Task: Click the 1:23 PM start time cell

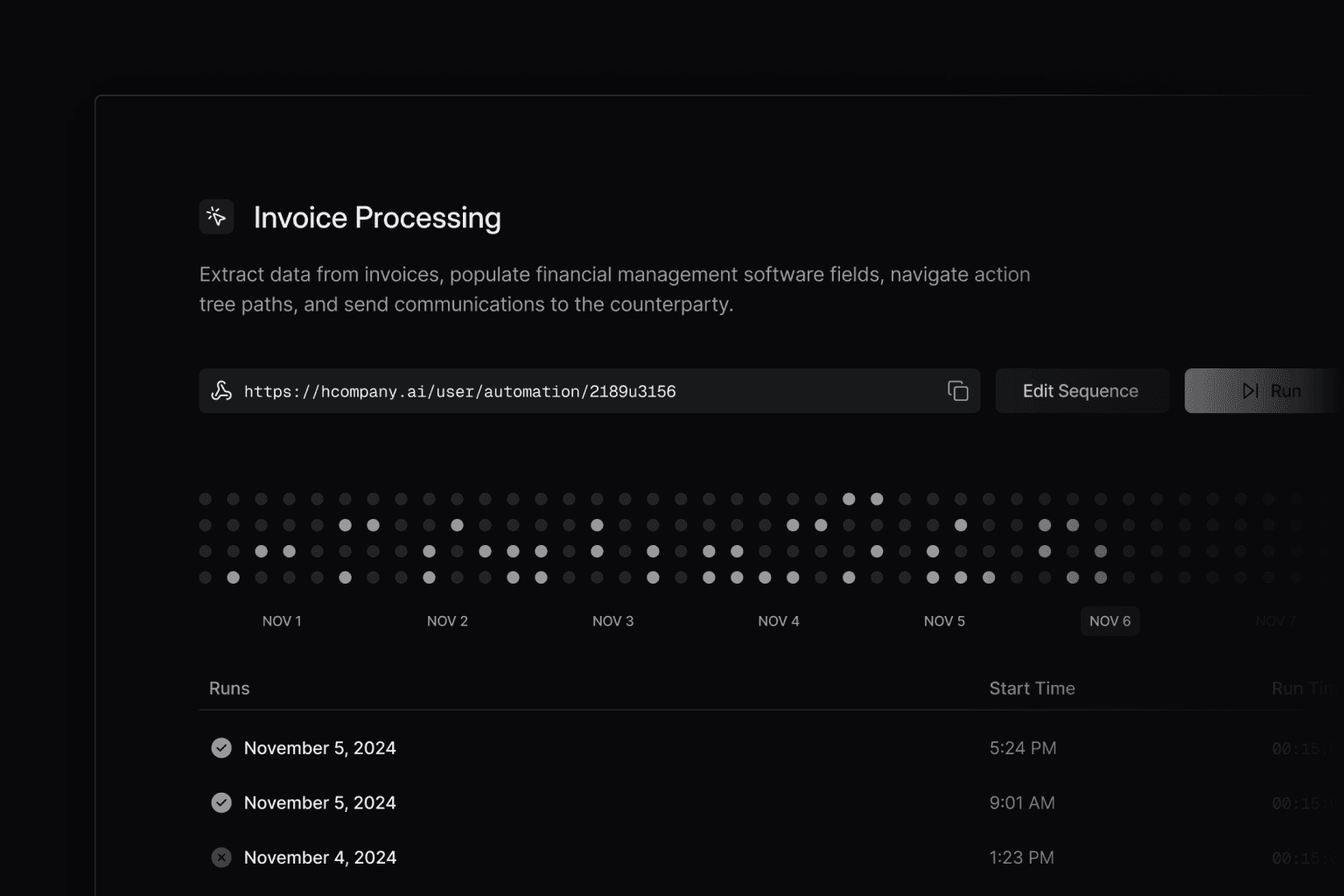Action: (1022, 857)
